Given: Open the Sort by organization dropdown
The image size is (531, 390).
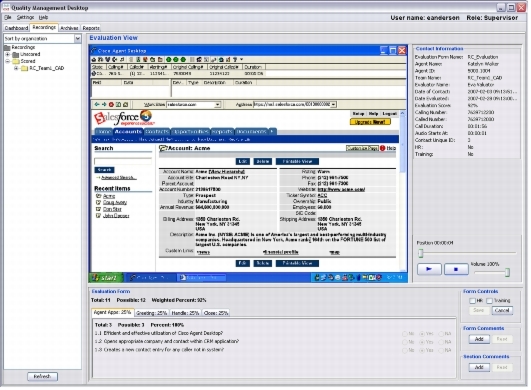Looking at the screenshot, I should click(x=78, y=39).
